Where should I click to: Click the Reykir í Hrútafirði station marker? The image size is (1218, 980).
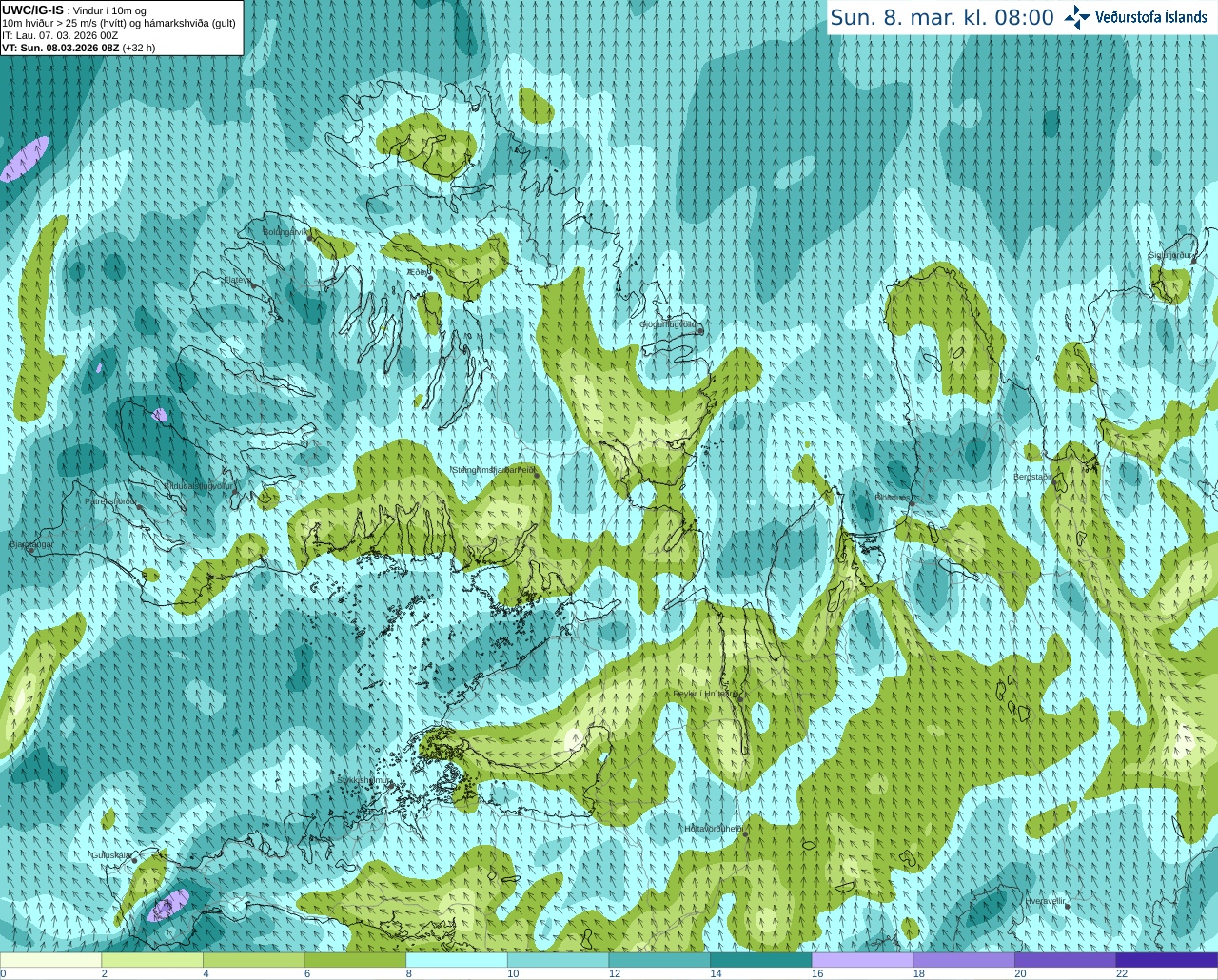739,697
